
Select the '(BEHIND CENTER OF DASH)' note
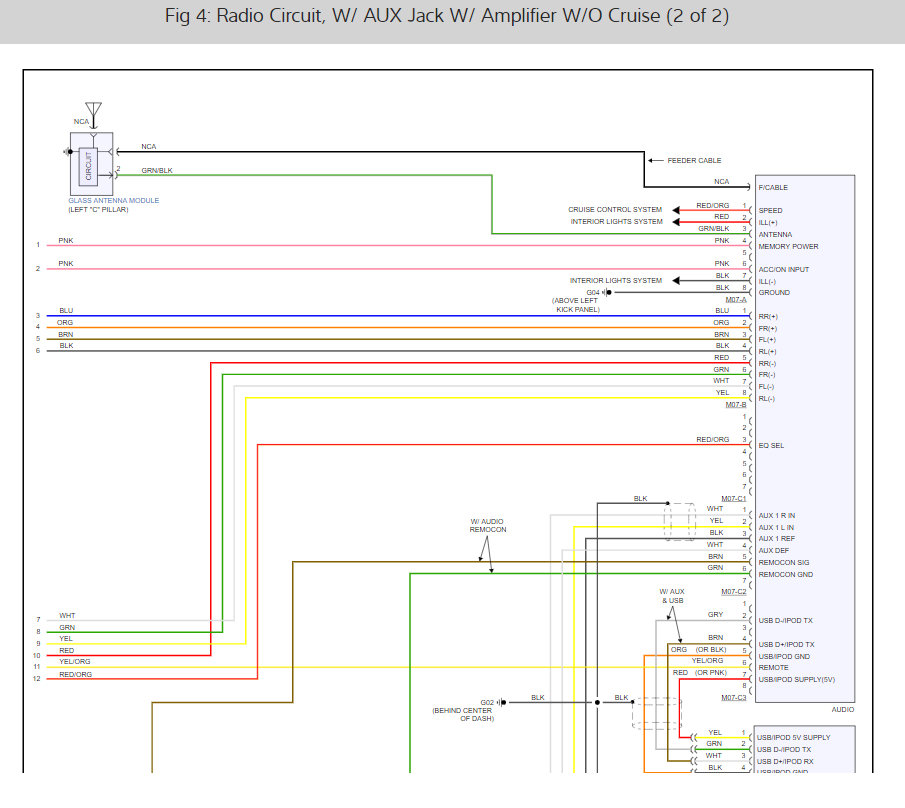click(x=463, y=715)
